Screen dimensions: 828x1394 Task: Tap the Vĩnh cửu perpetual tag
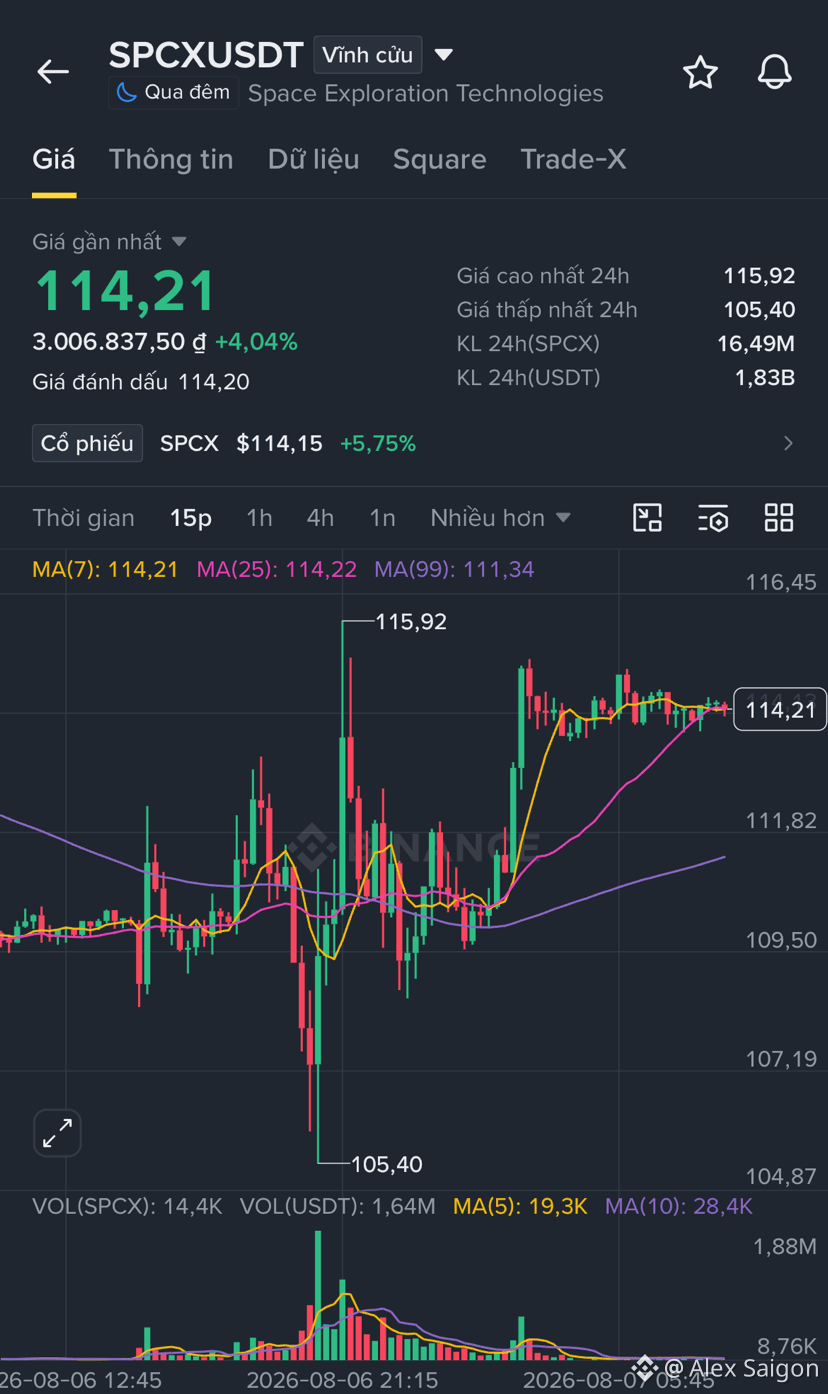click(x=368, y=55)
